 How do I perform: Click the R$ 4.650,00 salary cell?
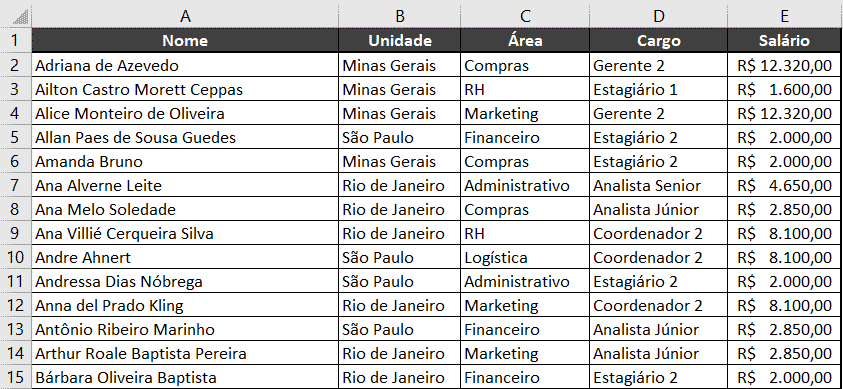point(785,186)
